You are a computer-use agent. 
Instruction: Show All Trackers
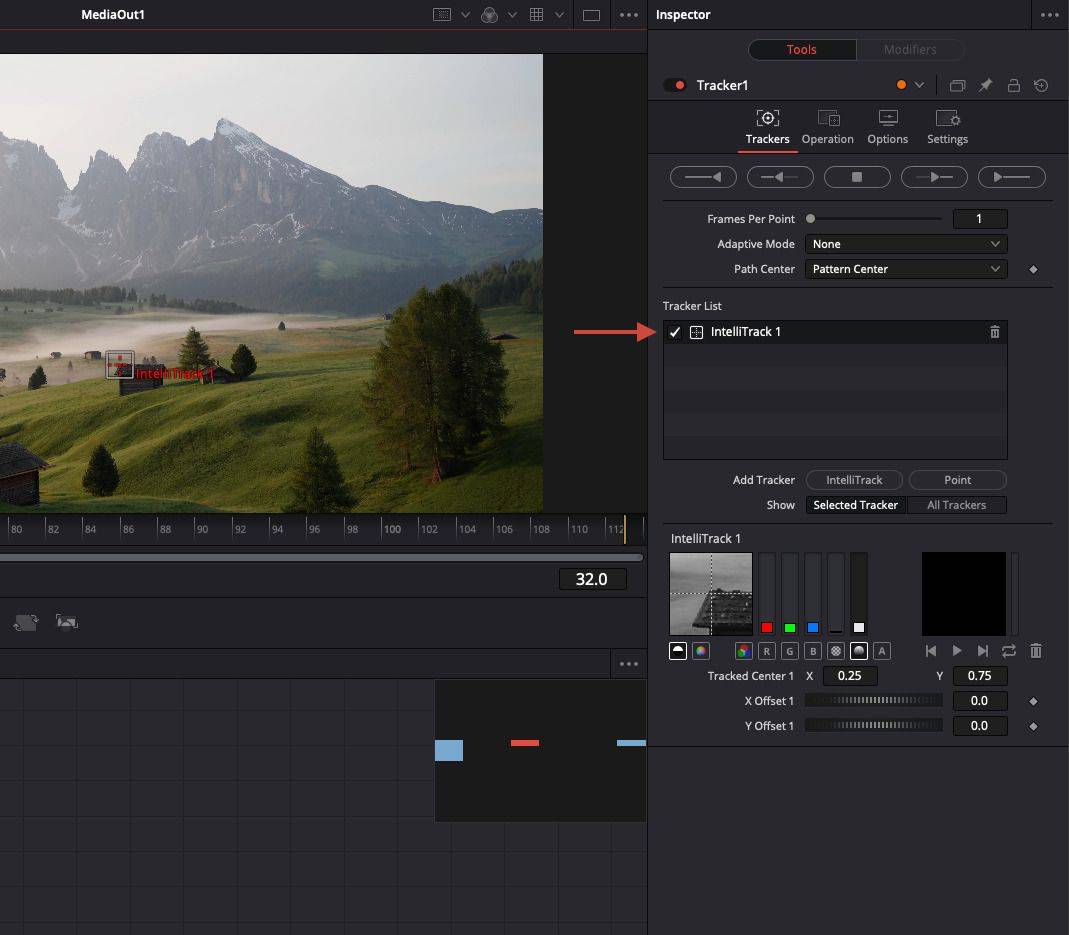(x=957, y=505)
